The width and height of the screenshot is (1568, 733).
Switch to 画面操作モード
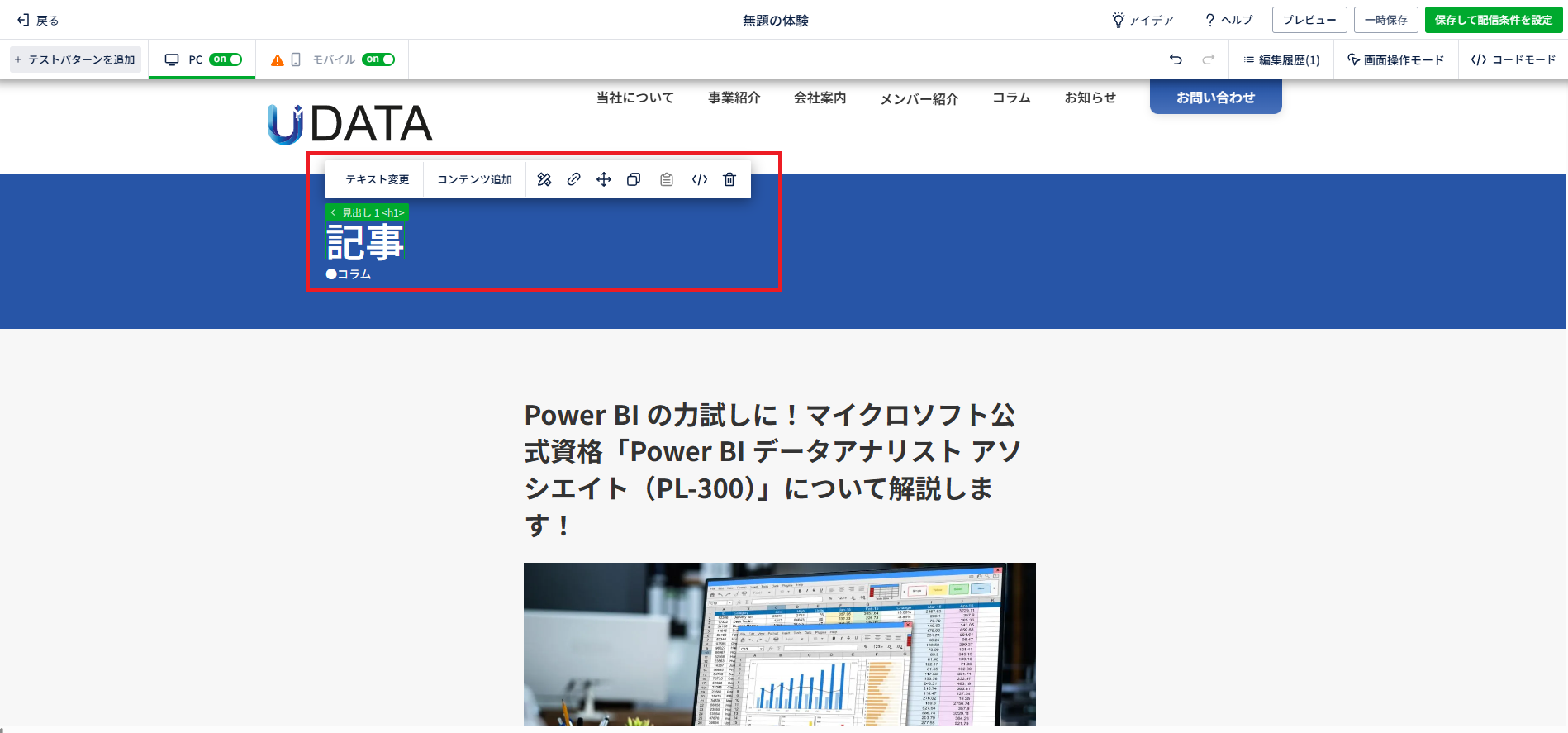[1396, 59]
